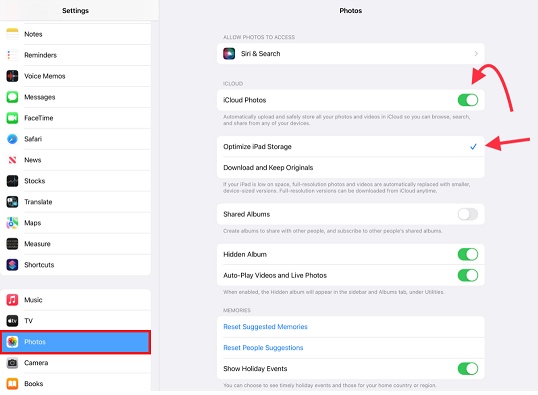
Task: Select Books label in sidebar
Action: 33,384
